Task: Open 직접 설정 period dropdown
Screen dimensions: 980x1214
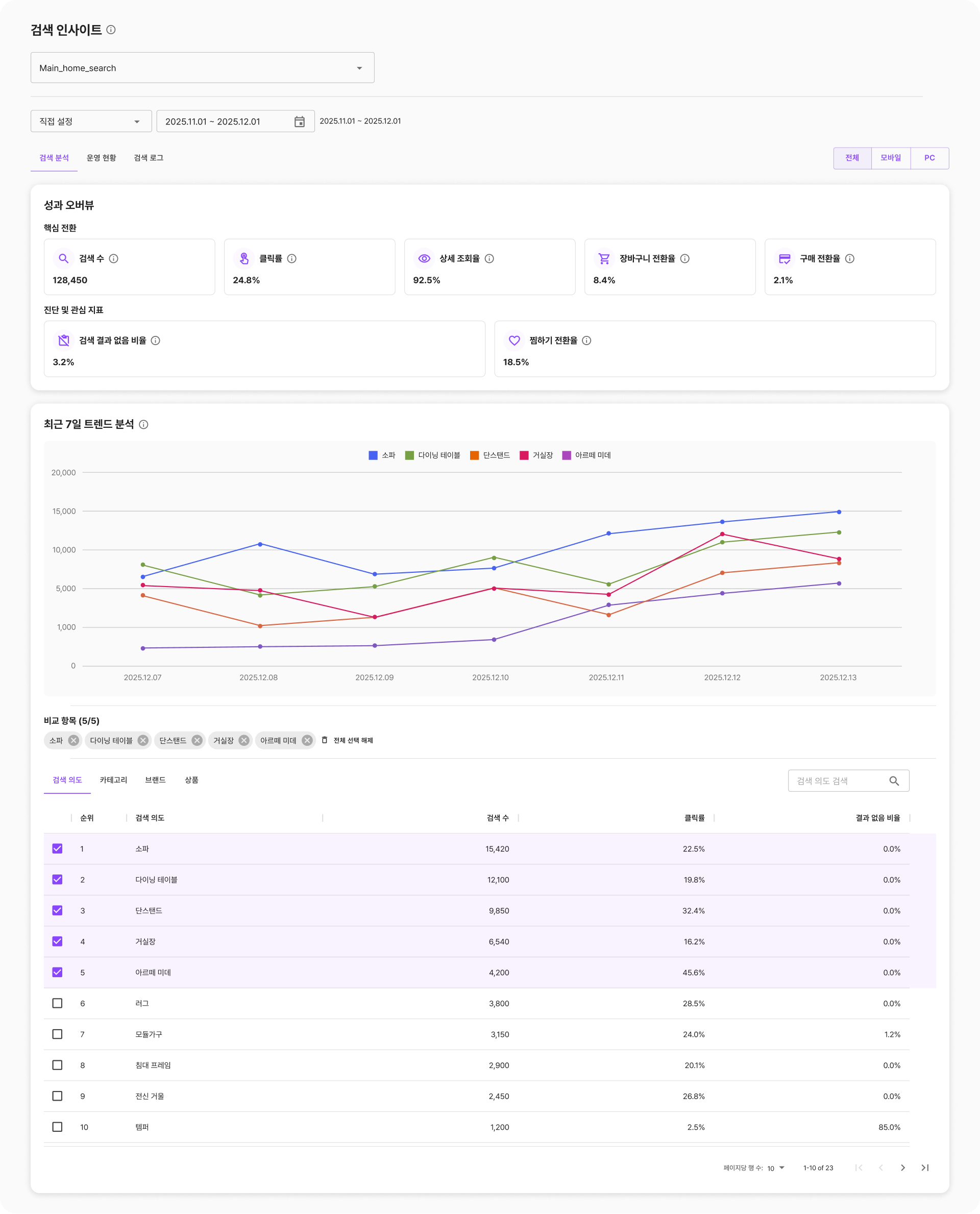Action: (91, 122)
